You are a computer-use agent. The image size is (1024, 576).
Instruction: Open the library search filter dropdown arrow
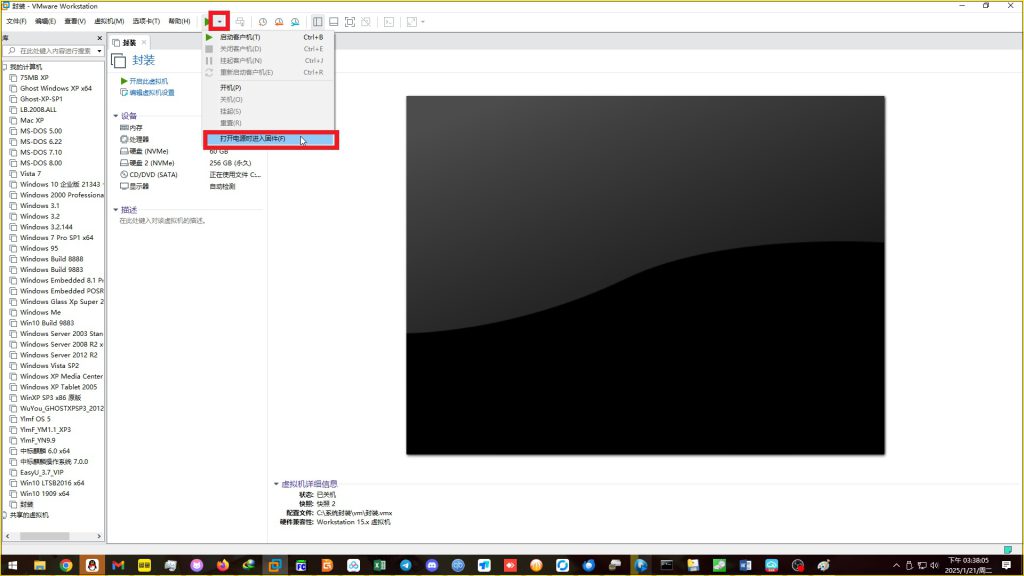point(99,50)
